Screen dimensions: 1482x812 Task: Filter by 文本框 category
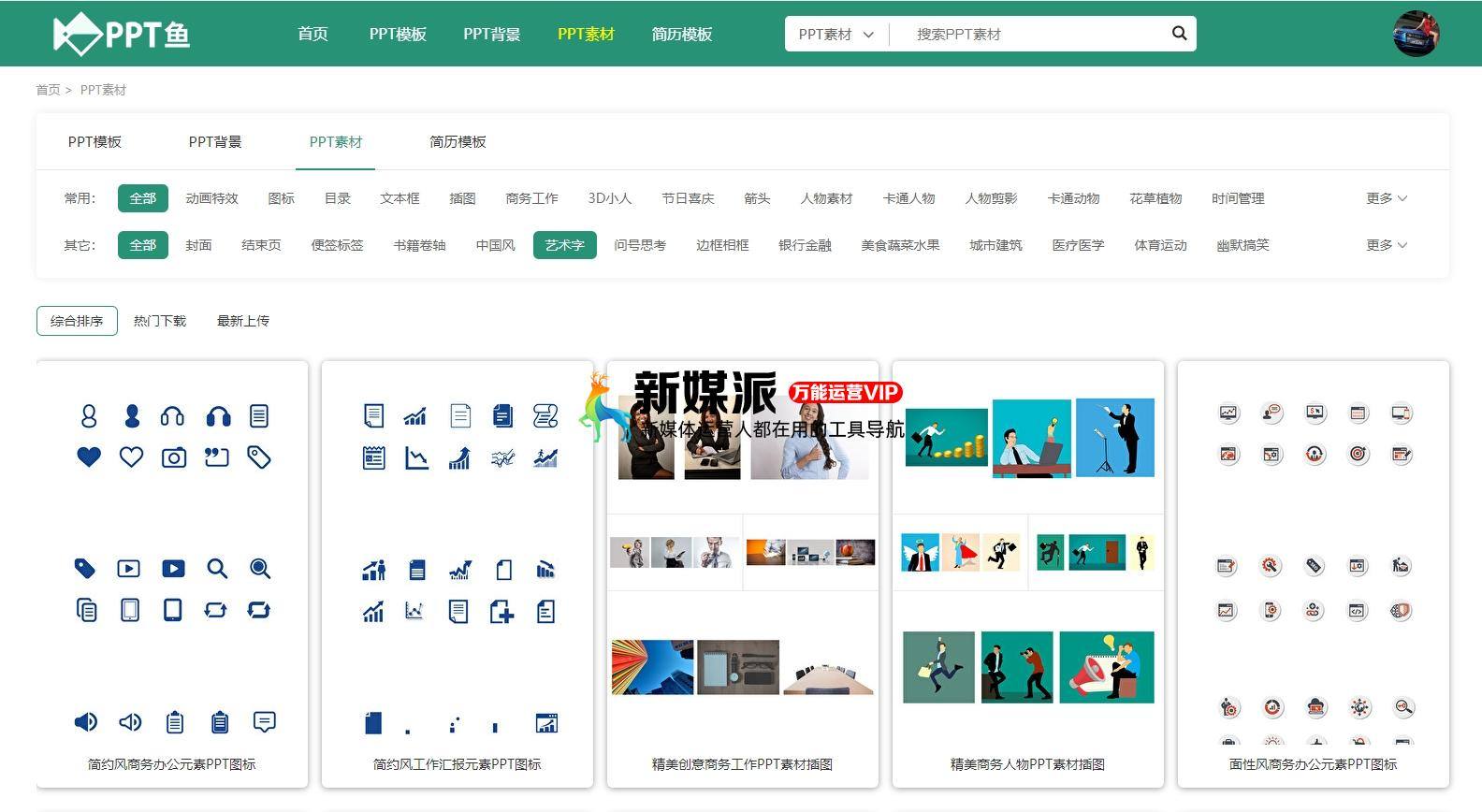point(400,198)
